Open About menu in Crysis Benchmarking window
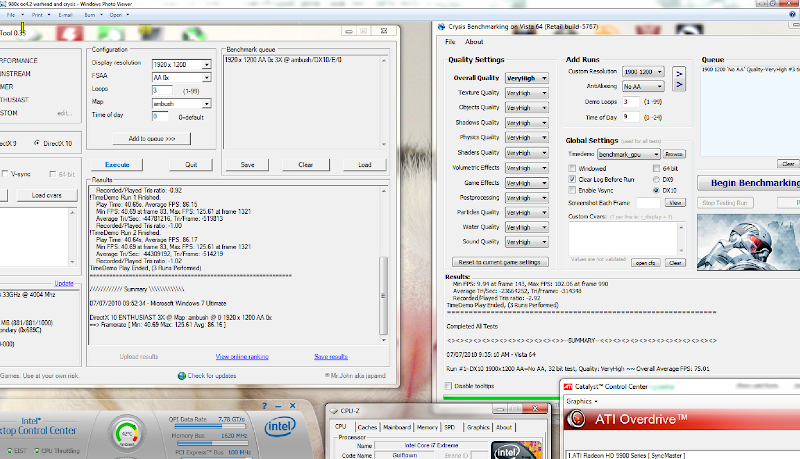This screenshot has width=800, height=459. tap(474, 42)
